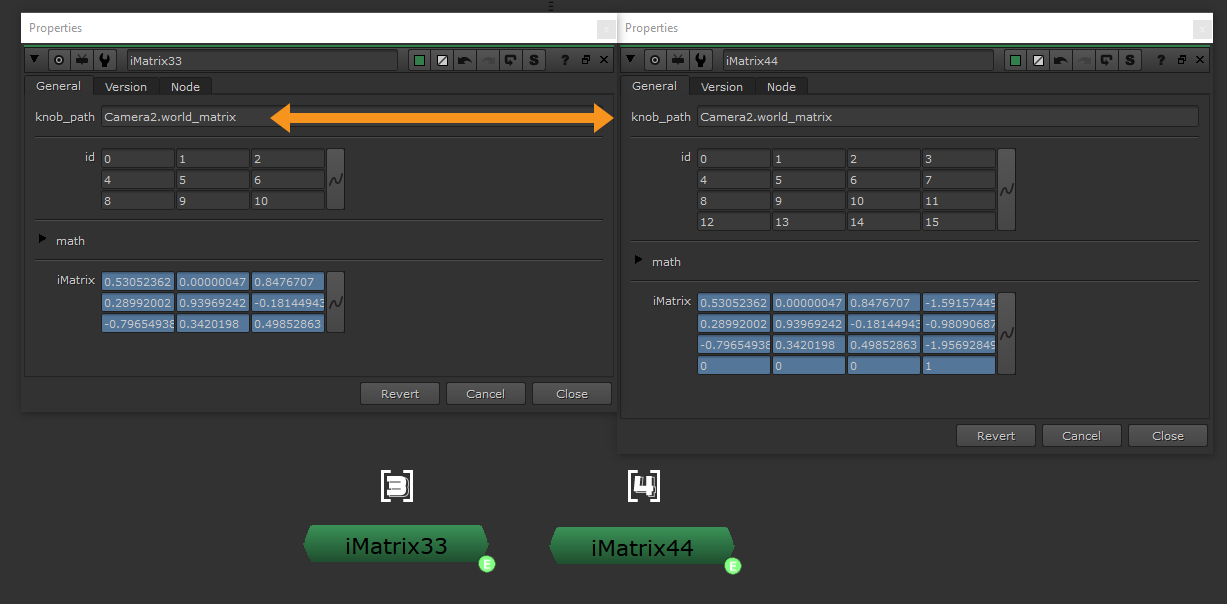Open the wrench settings icon for iMatrix33
1227x604 pixels.
[105, 60]
